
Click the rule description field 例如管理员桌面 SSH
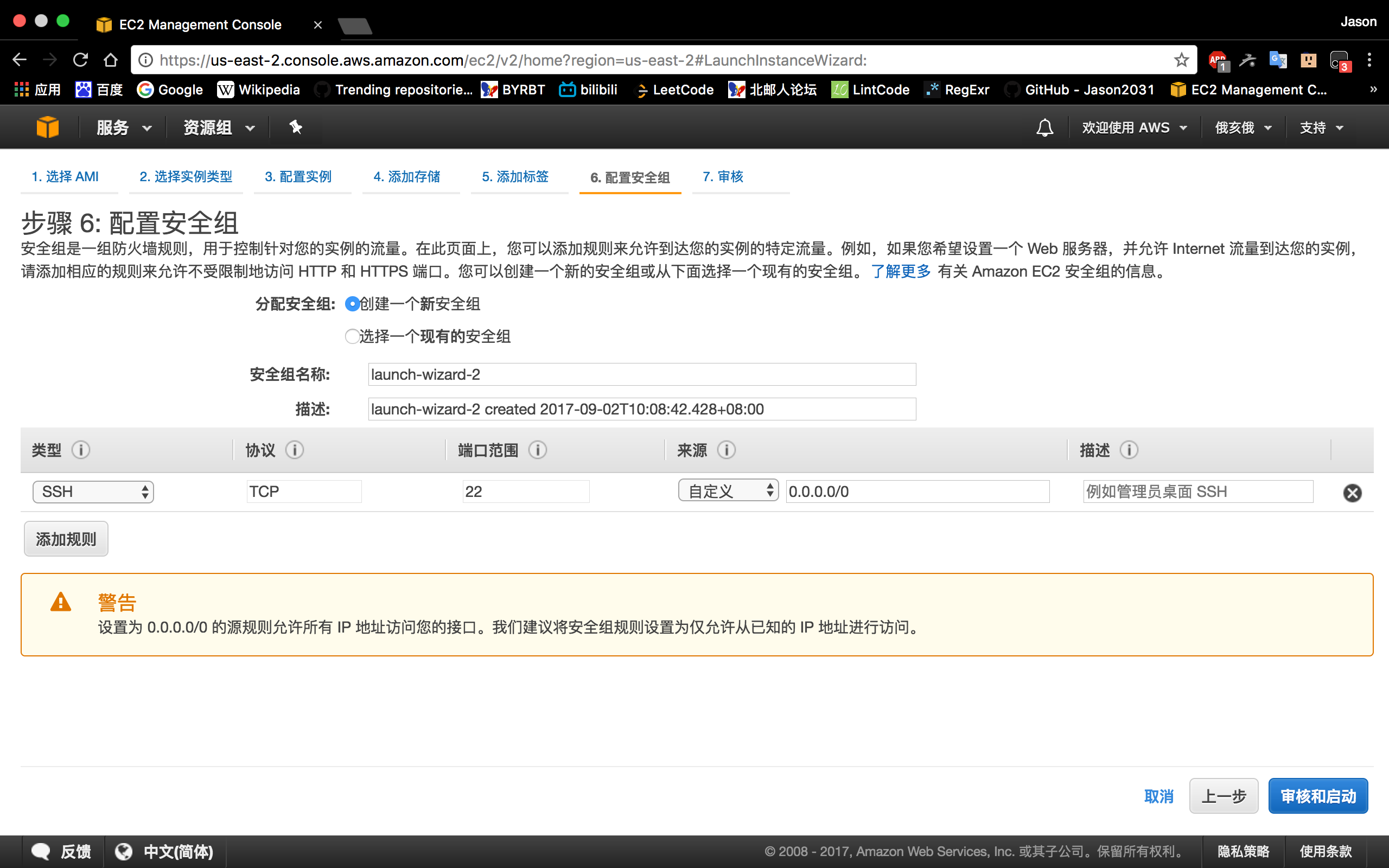[1198, 492]
